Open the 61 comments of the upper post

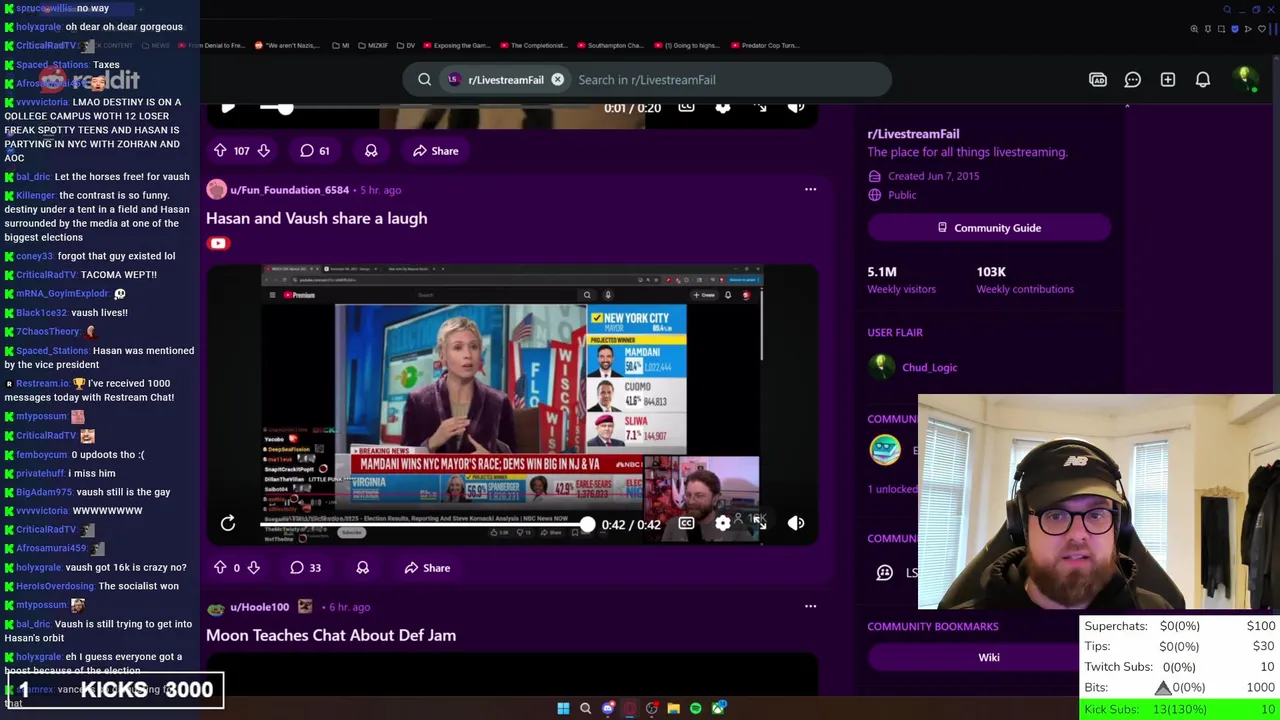click(314, 151)
